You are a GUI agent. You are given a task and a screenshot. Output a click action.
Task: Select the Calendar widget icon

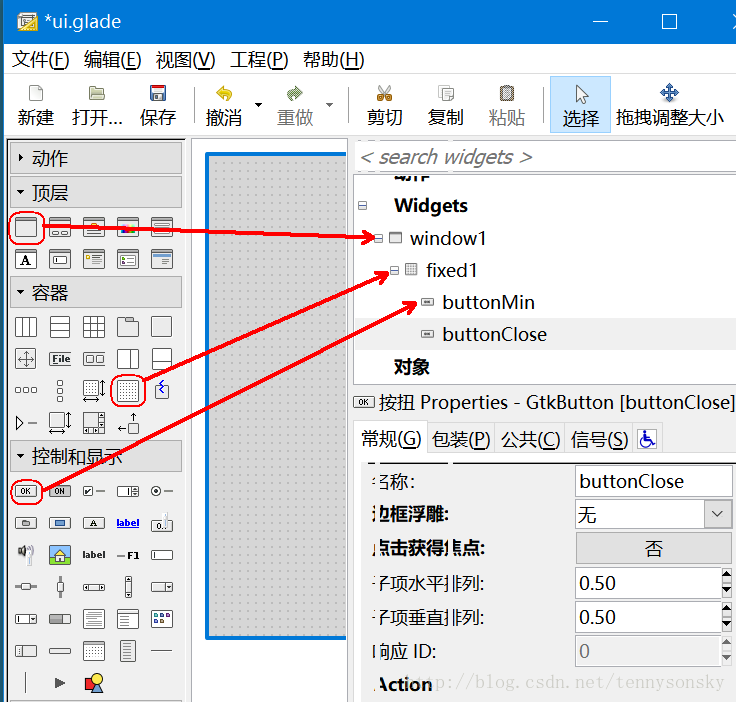click(x=94, y=651)
